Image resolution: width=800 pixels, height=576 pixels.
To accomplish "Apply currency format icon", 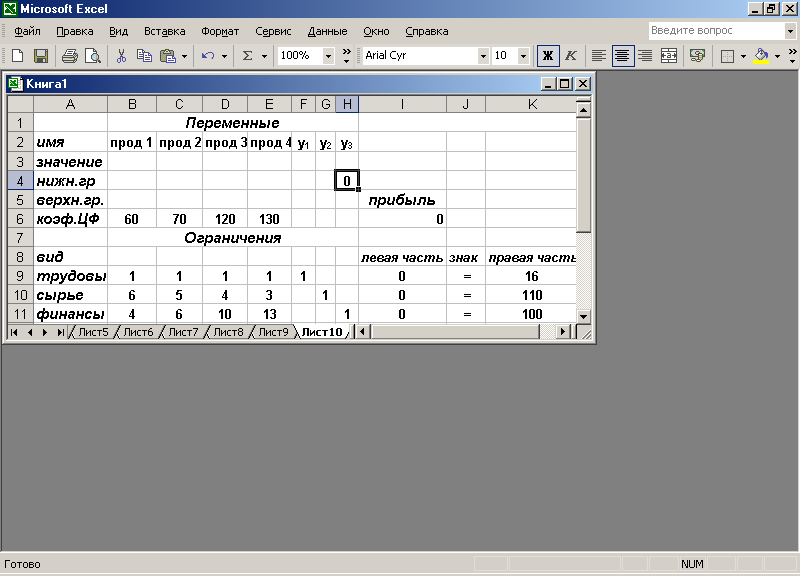I will (x=697, y=56).
